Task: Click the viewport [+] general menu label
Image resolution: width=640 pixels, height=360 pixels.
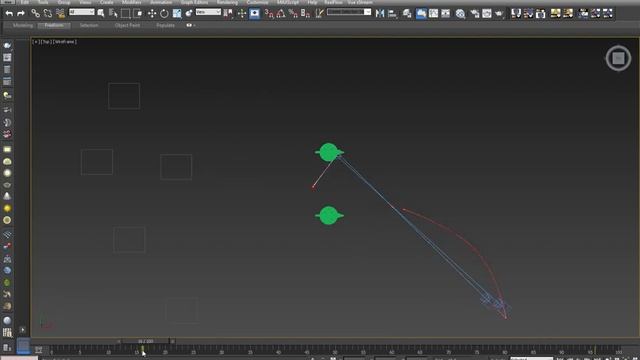Action: (36, 42)
